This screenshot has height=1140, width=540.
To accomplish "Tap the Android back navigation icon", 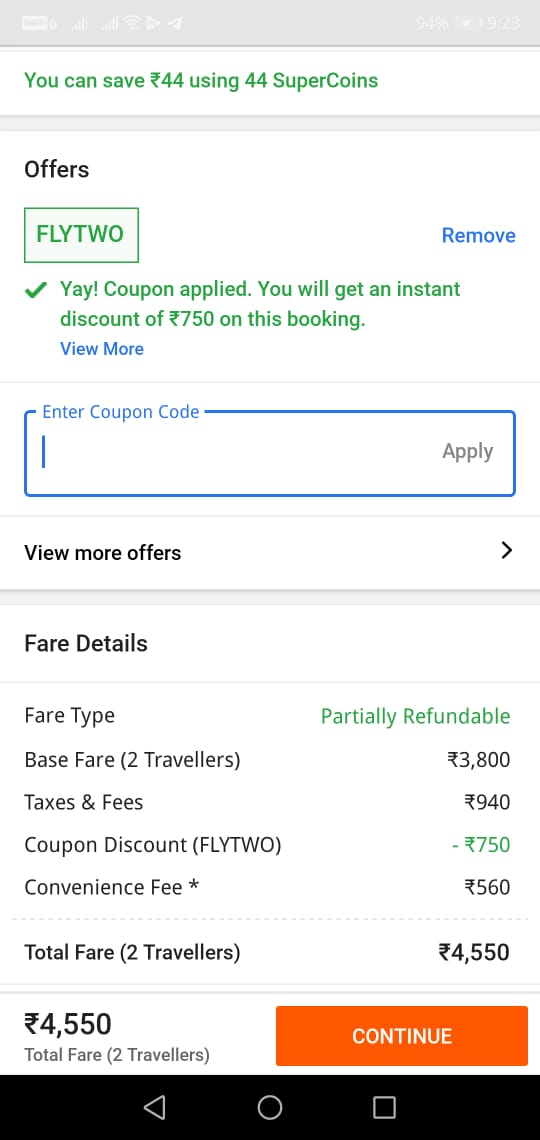I will pyautogui.click(x=155, y=1107).
